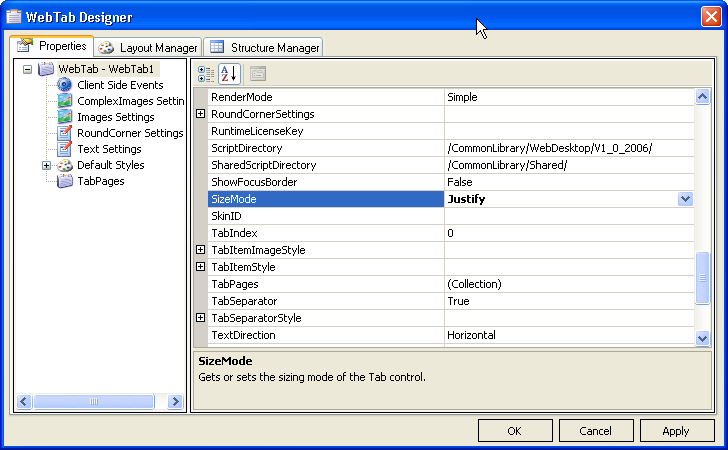Switch to the Layout Manager tab

(x=148, y=47)
